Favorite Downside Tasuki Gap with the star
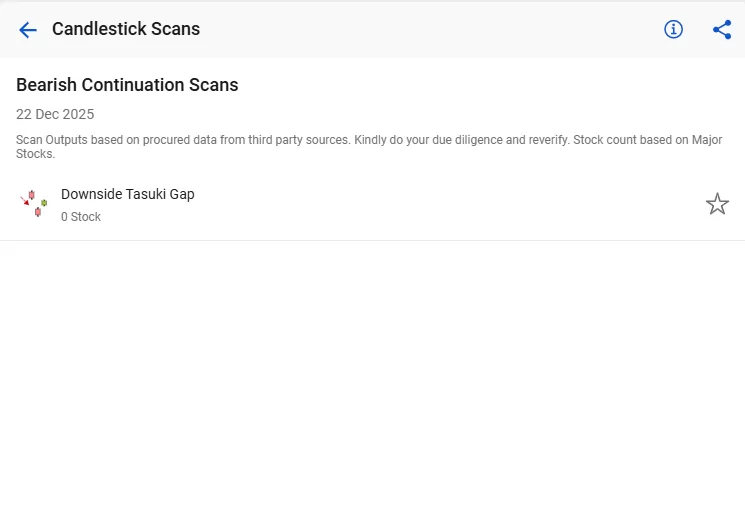 coord(717,204)
